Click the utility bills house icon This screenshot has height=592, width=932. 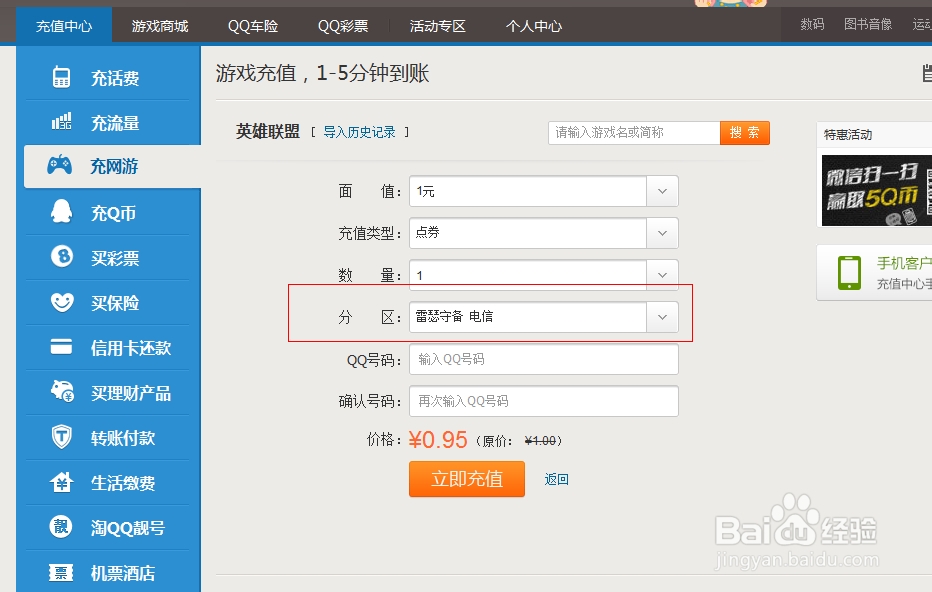[61, 482]
